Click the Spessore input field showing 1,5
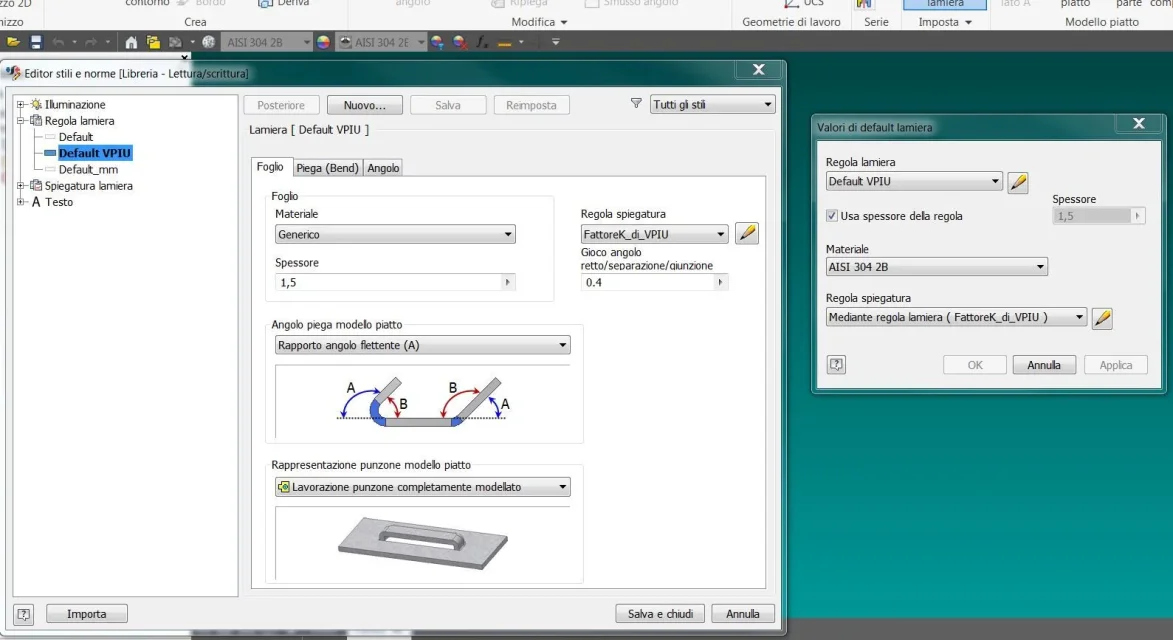 pyautogui.click(x=388, y=283)
